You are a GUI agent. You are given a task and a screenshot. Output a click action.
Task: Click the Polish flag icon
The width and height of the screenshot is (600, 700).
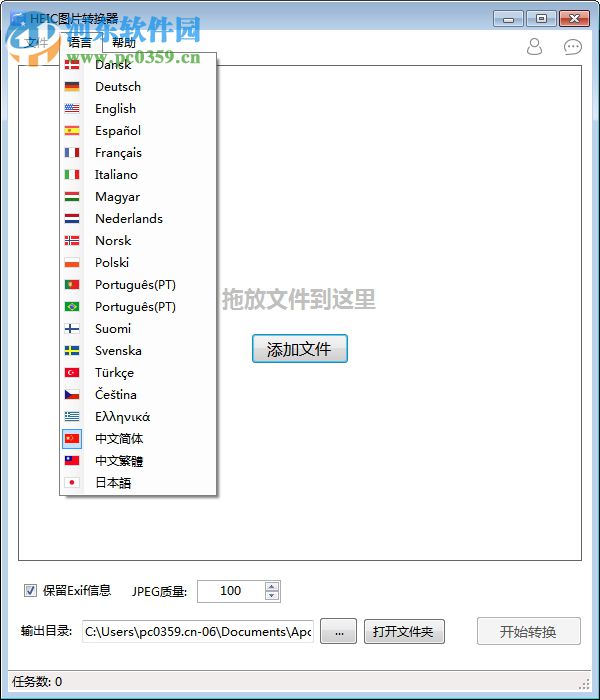pos(72,262)
